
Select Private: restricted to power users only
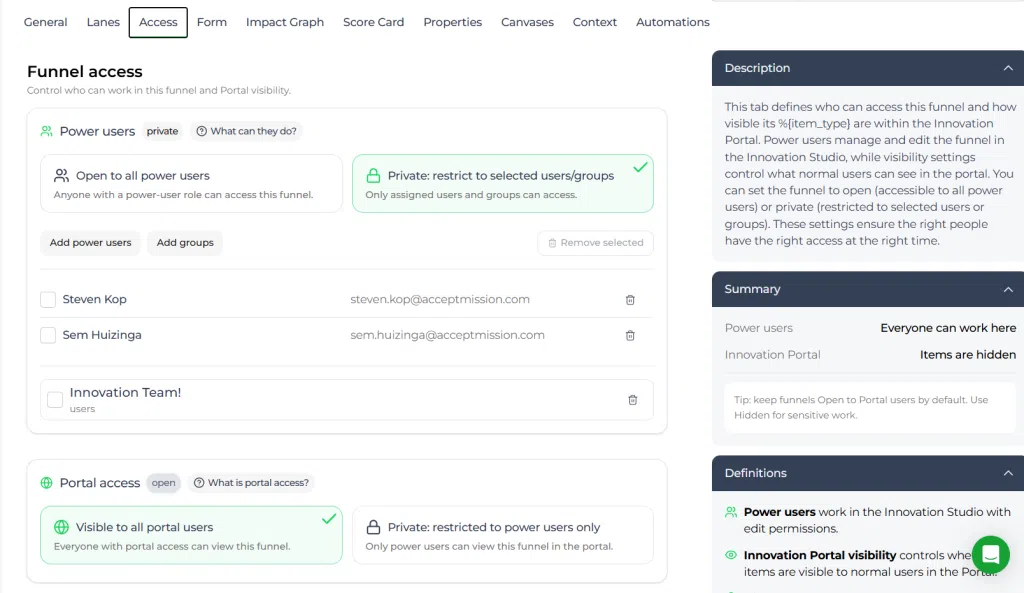tap(503, 535)
